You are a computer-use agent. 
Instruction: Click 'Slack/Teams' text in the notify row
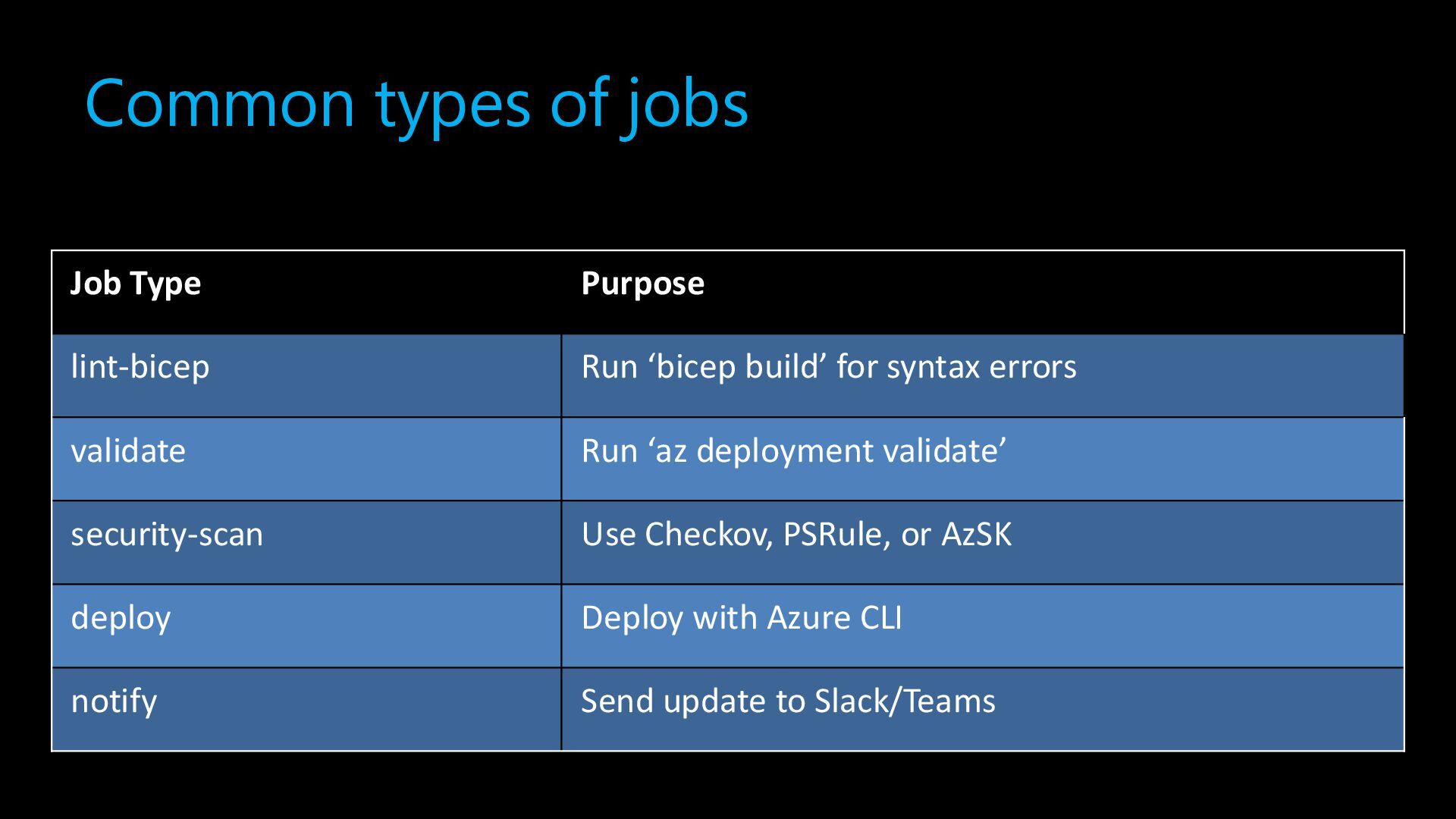(905, 701)
